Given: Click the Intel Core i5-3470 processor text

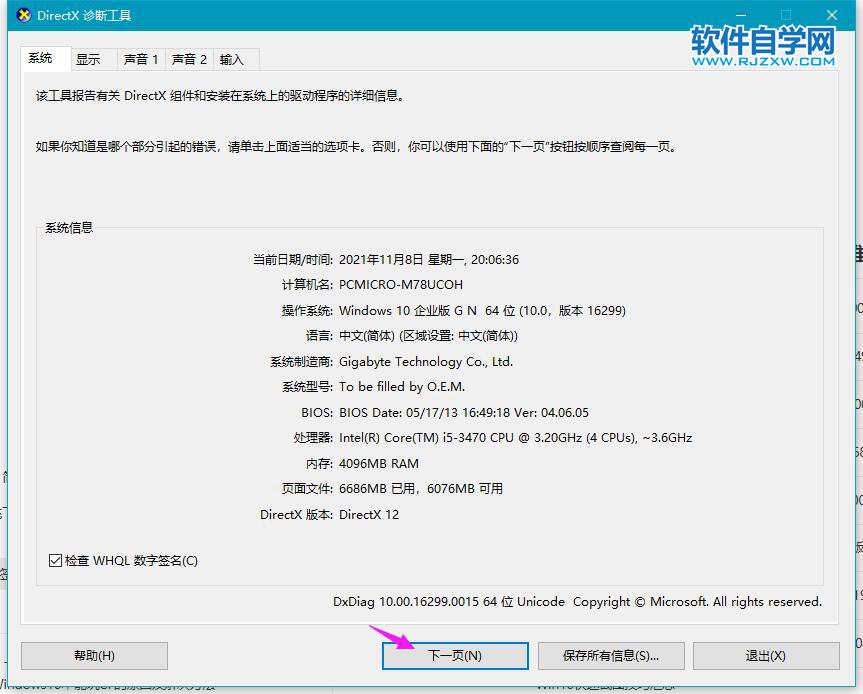Looking at the screenshot, I should [515, 438].
